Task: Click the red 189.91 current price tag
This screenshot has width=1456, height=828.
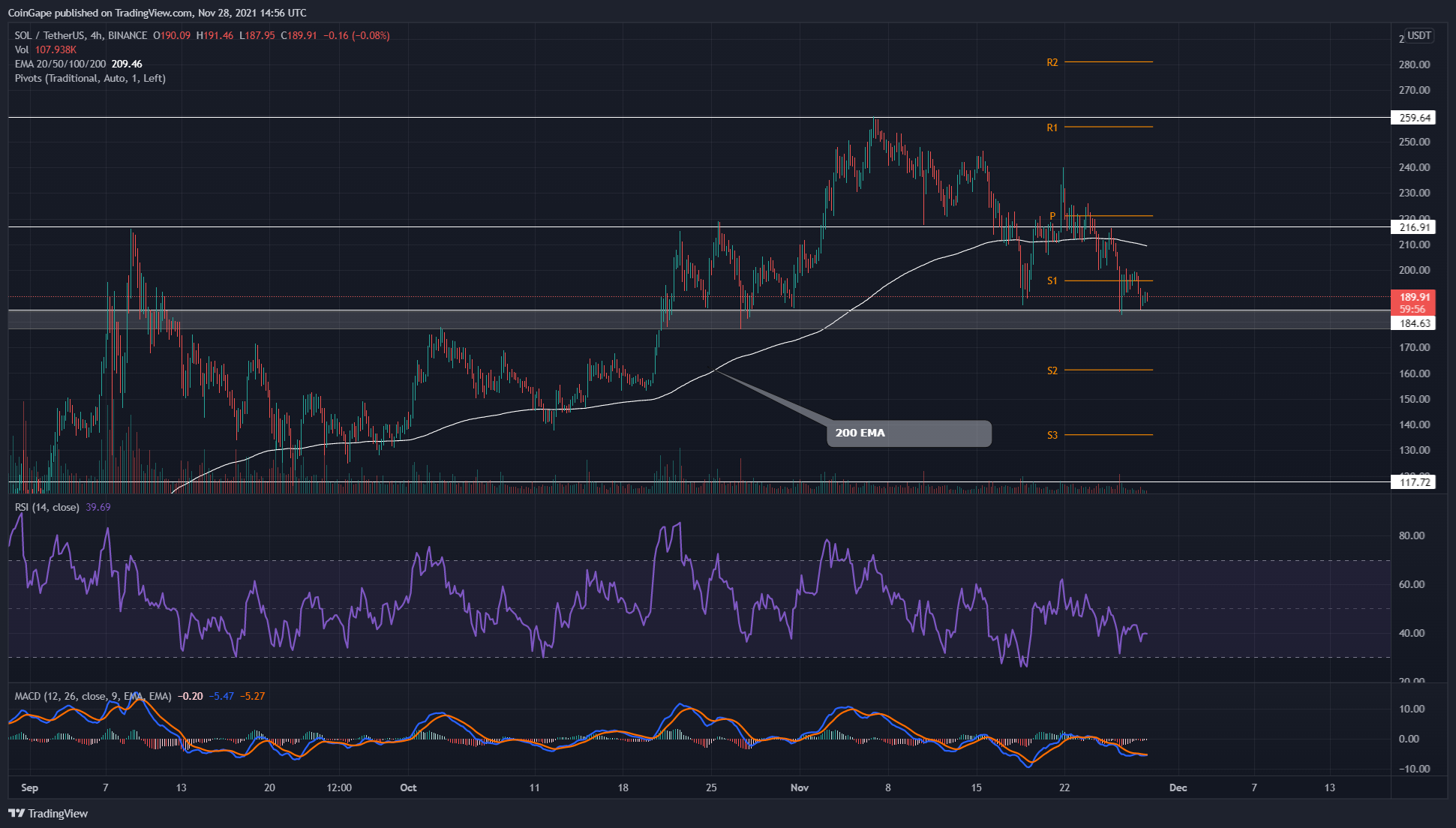Action: [x=1413, y=297]
